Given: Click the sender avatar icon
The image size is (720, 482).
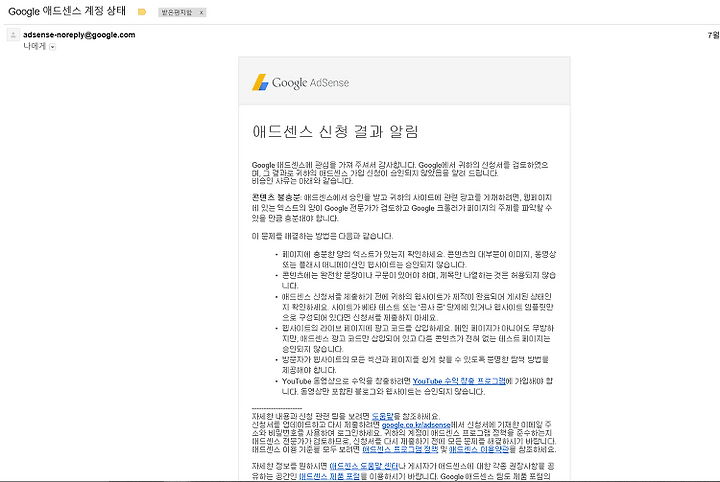Looking at the screenshot, I should click(x=13, y=35).
